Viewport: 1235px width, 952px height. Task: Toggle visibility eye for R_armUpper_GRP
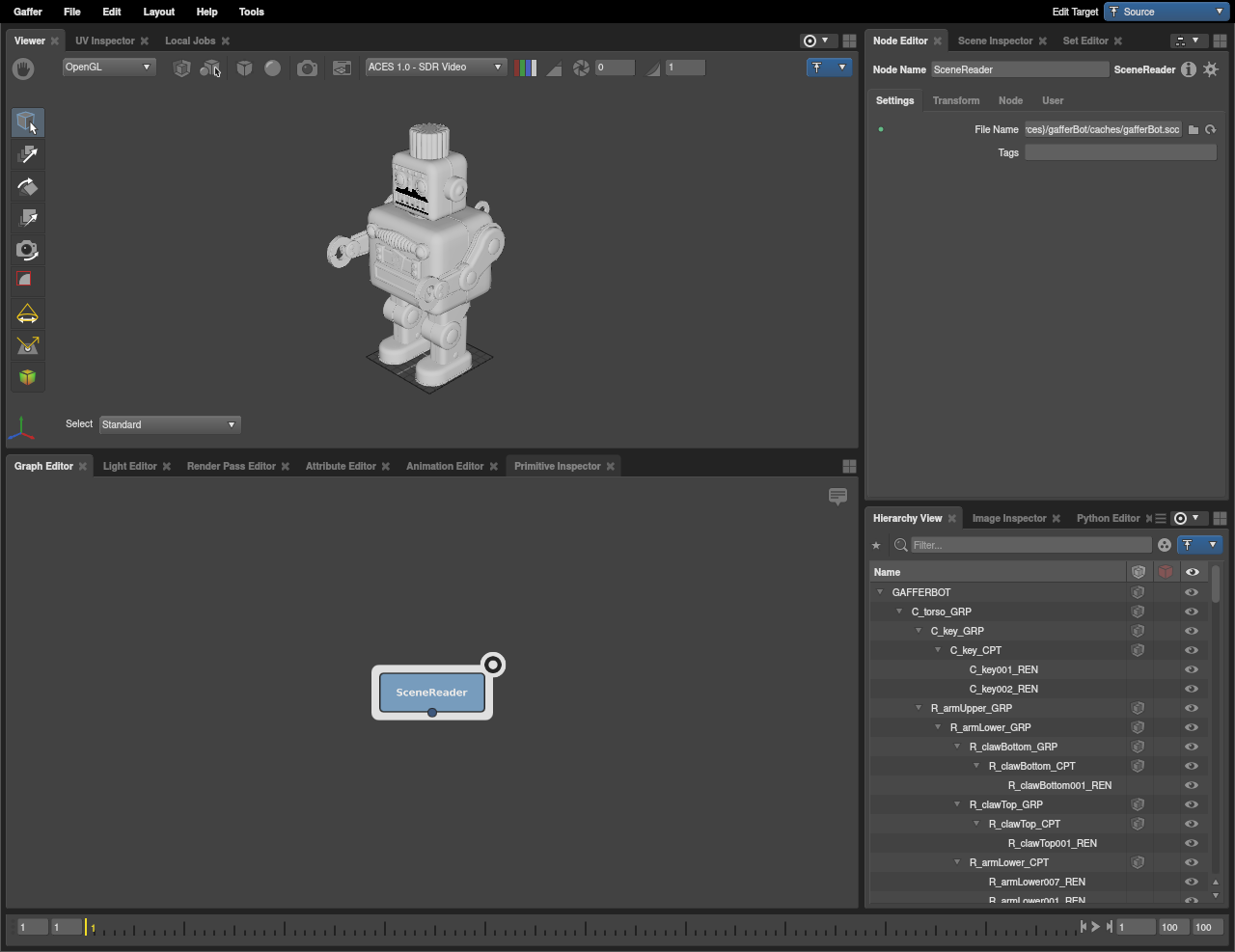1192,708
